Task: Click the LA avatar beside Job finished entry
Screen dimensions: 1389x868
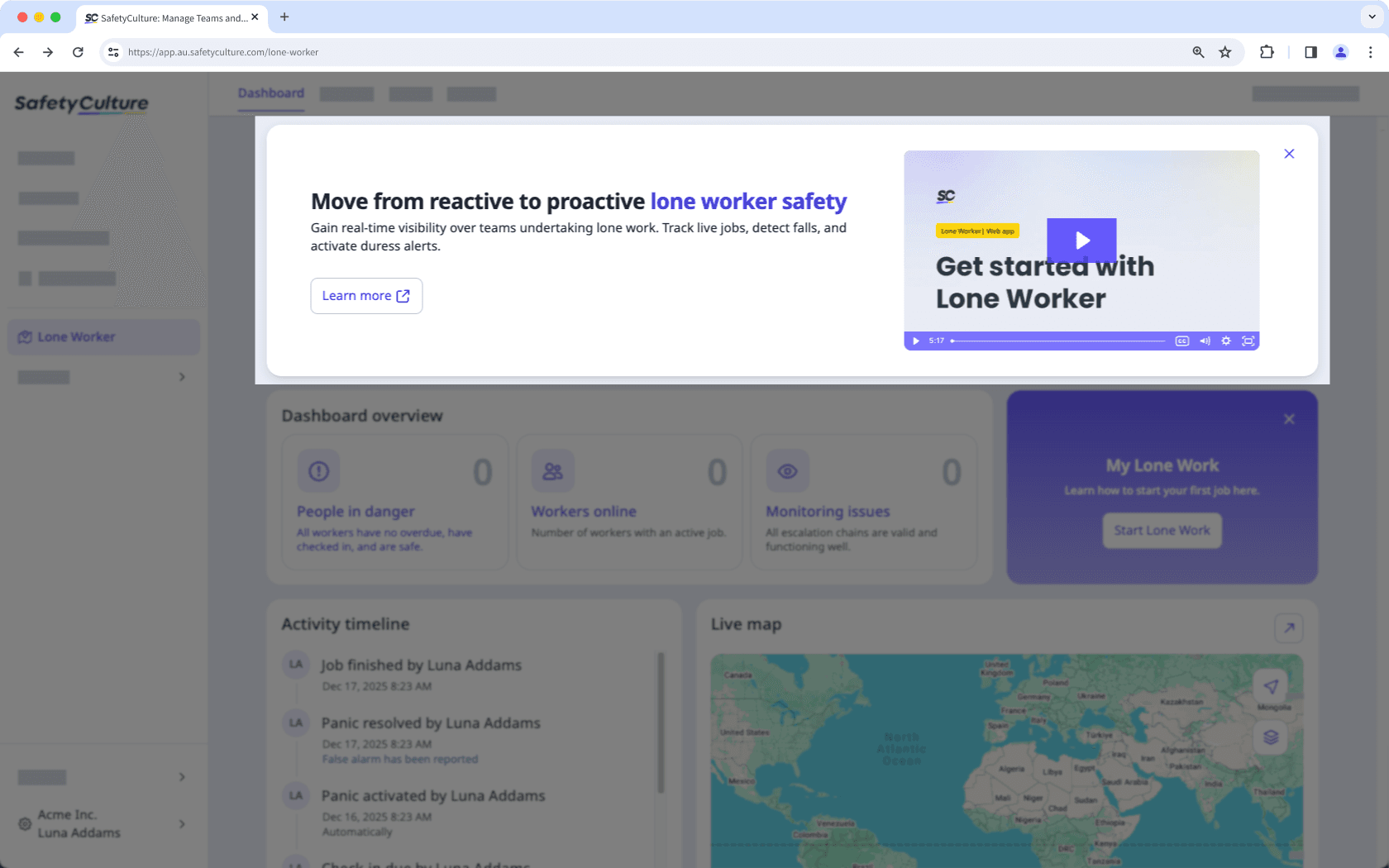Action: 296,665
